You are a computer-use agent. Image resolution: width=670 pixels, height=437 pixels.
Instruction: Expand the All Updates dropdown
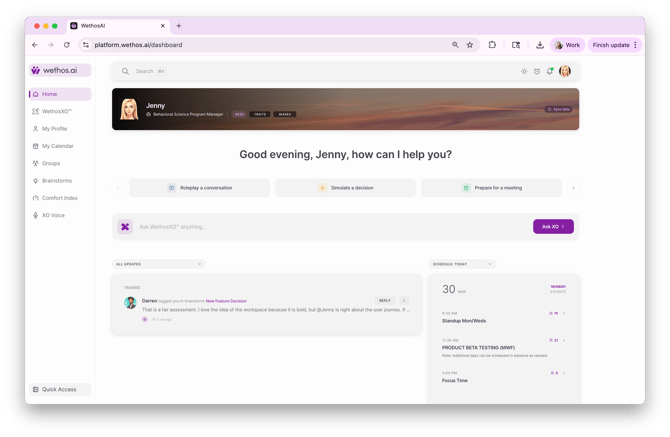[x=159, y=264]
